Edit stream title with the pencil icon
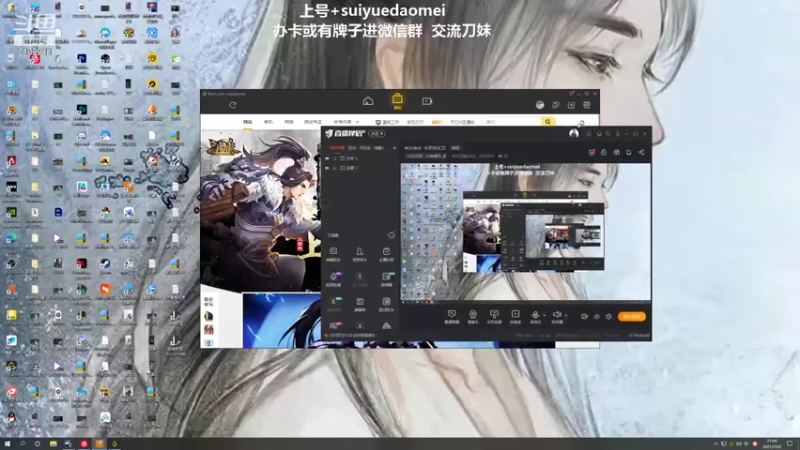 click(x=444, y=156)
